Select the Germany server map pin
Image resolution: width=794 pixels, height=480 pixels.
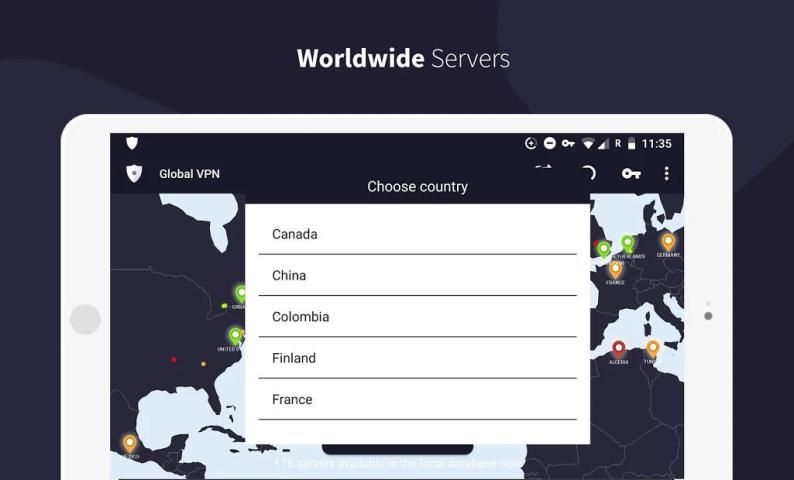668,241
